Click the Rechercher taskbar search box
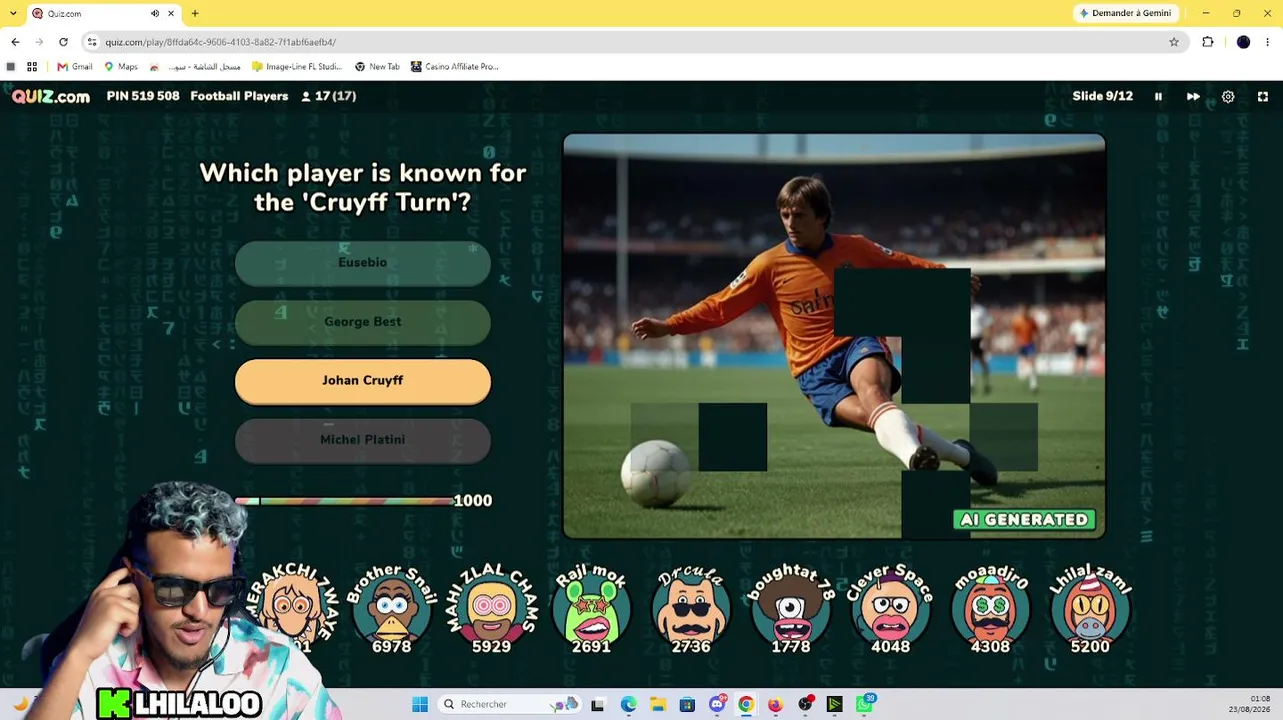The image size is (1283, 720). tap(510, 704)
